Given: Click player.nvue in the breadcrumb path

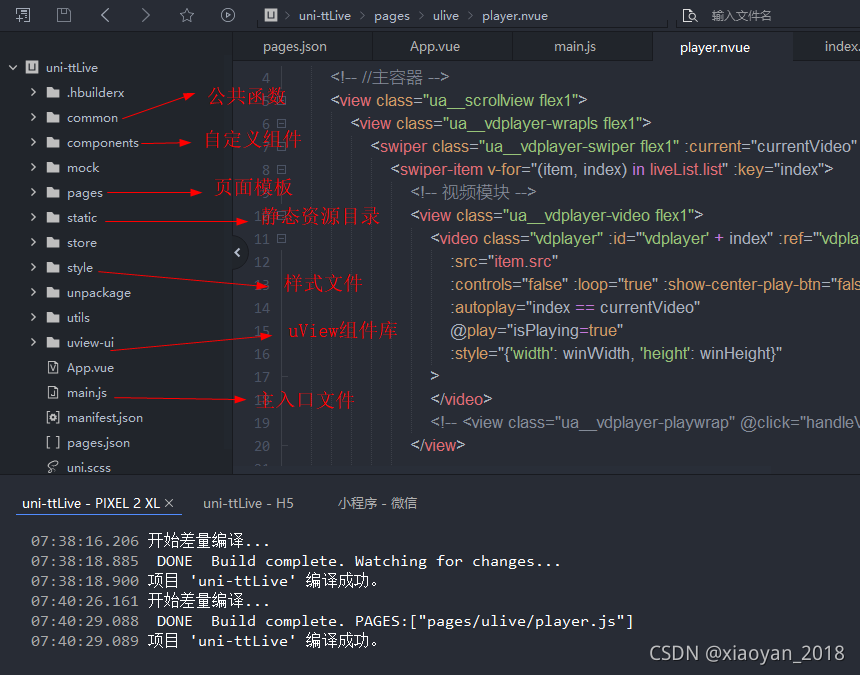Looking at the screenshot, I should (x=514, y=16).
